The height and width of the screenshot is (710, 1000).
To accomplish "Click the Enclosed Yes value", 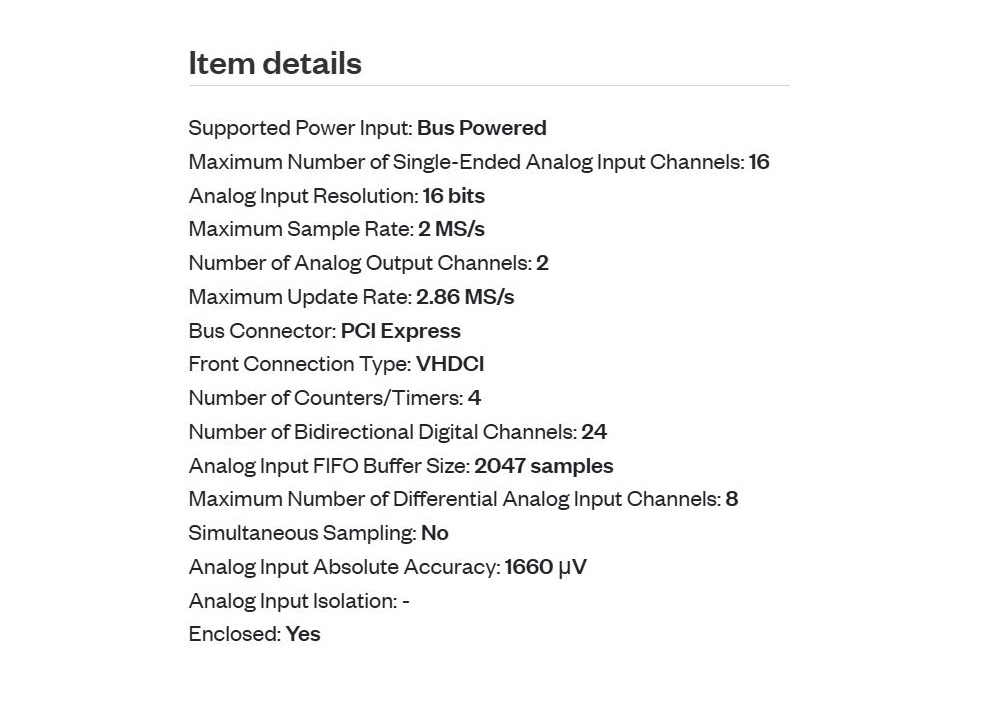I will point(303,634).
